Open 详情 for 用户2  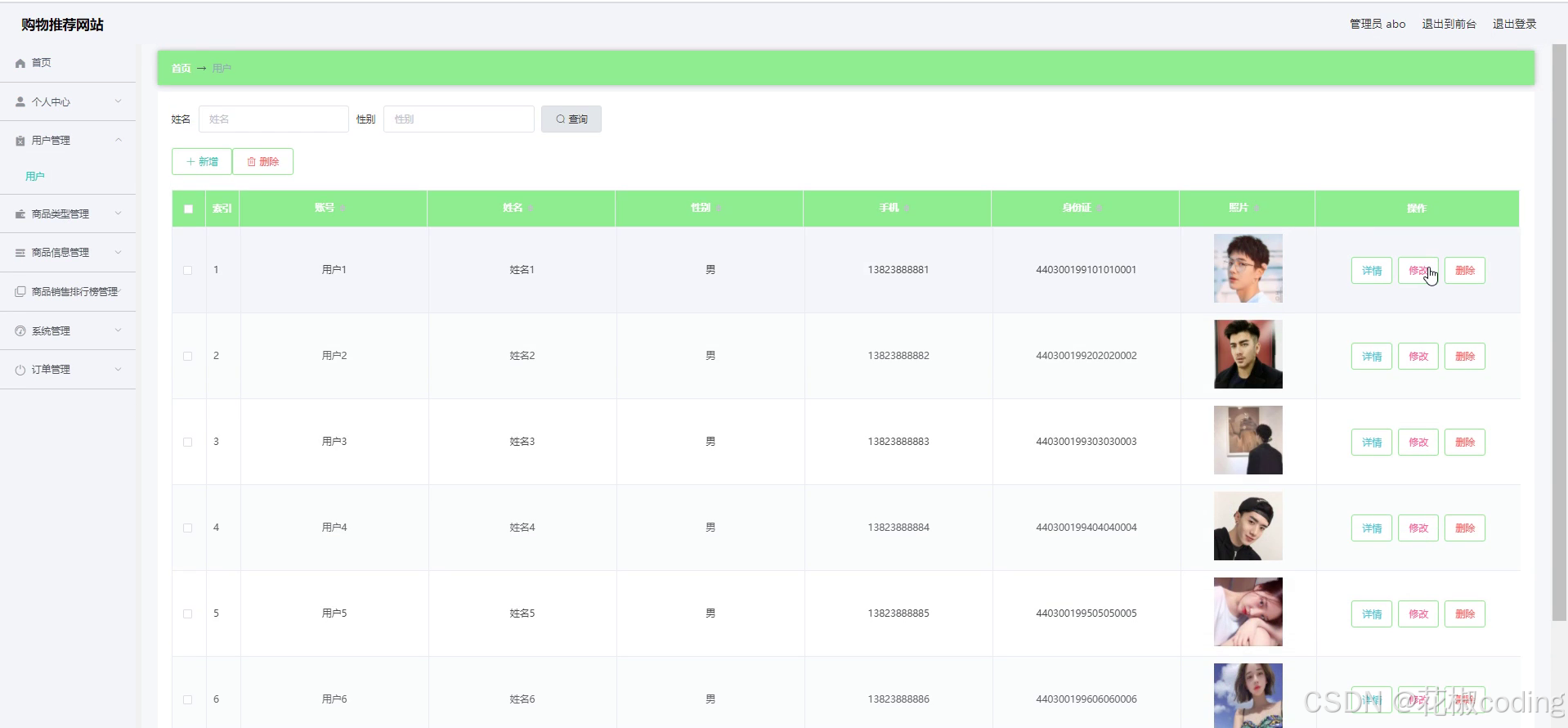tap(1372, 357)
